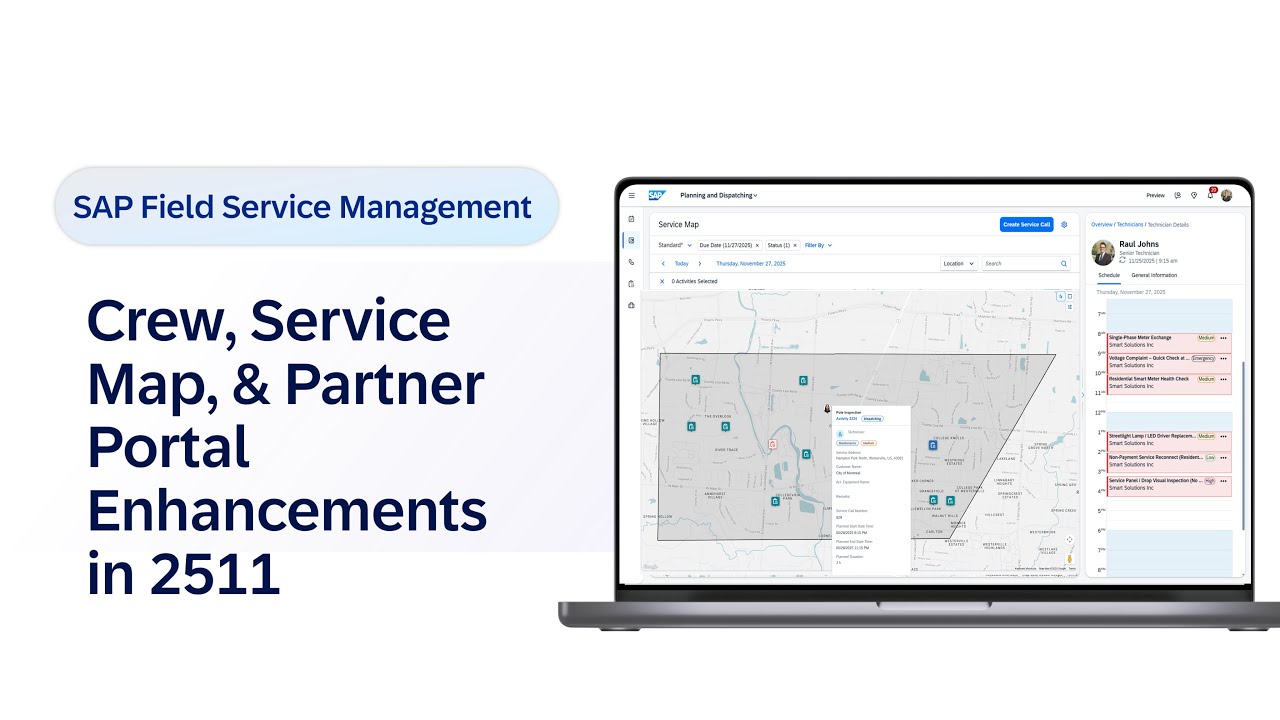Go to the next day arrow
1280x720 pixels.
click(x=700, y=264)
